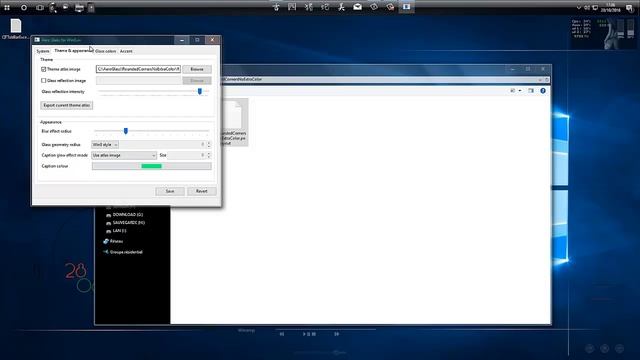The image size is (640, 360).
Task: Show hidden tray icons chevron
Action: tap(579, 7)
